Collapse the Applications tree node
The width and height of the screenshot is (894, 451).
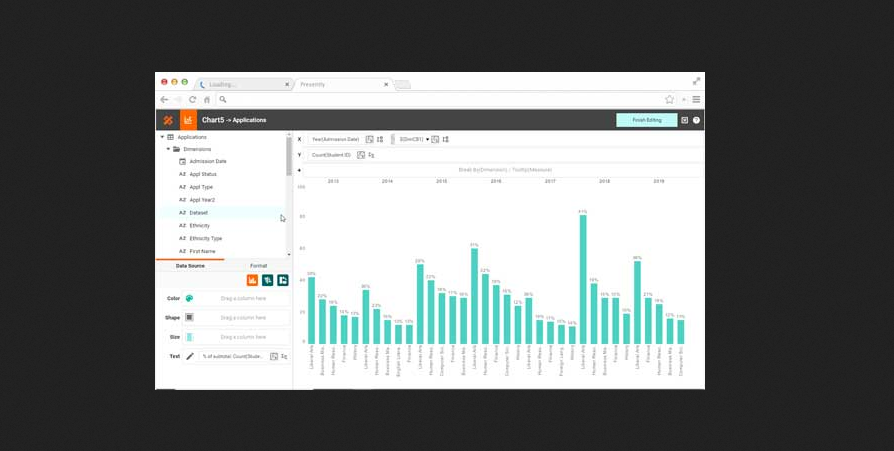(162, 137)
